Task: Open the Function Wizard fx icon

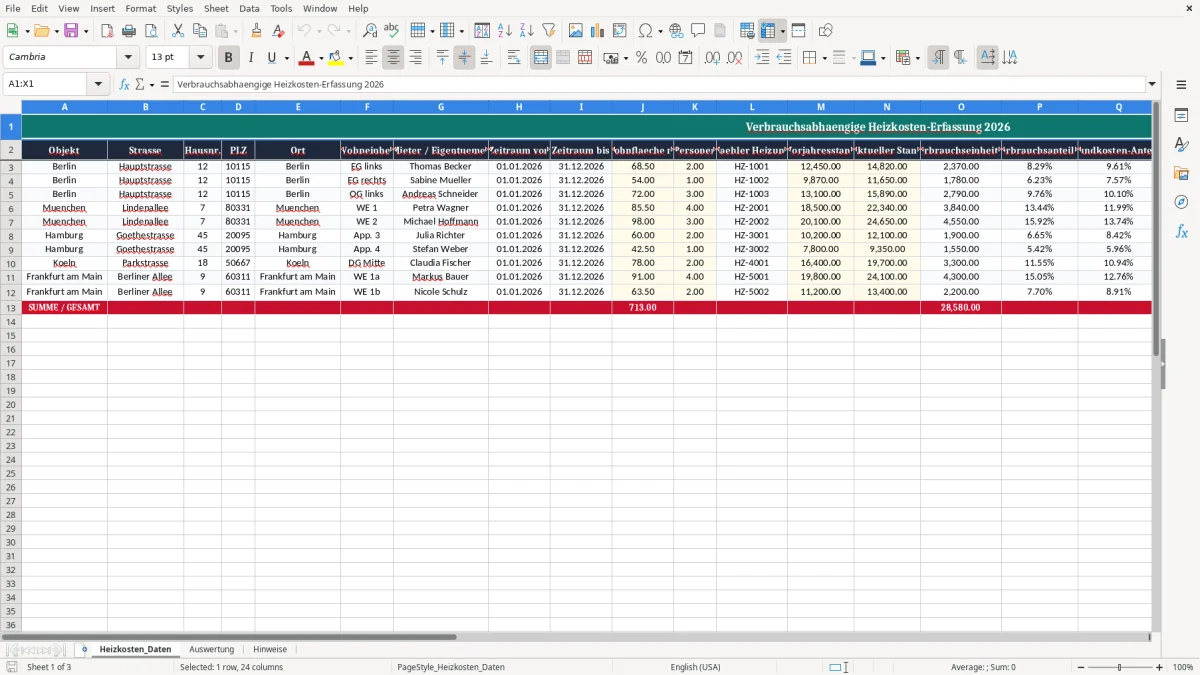Action: [x=124, y=84]
